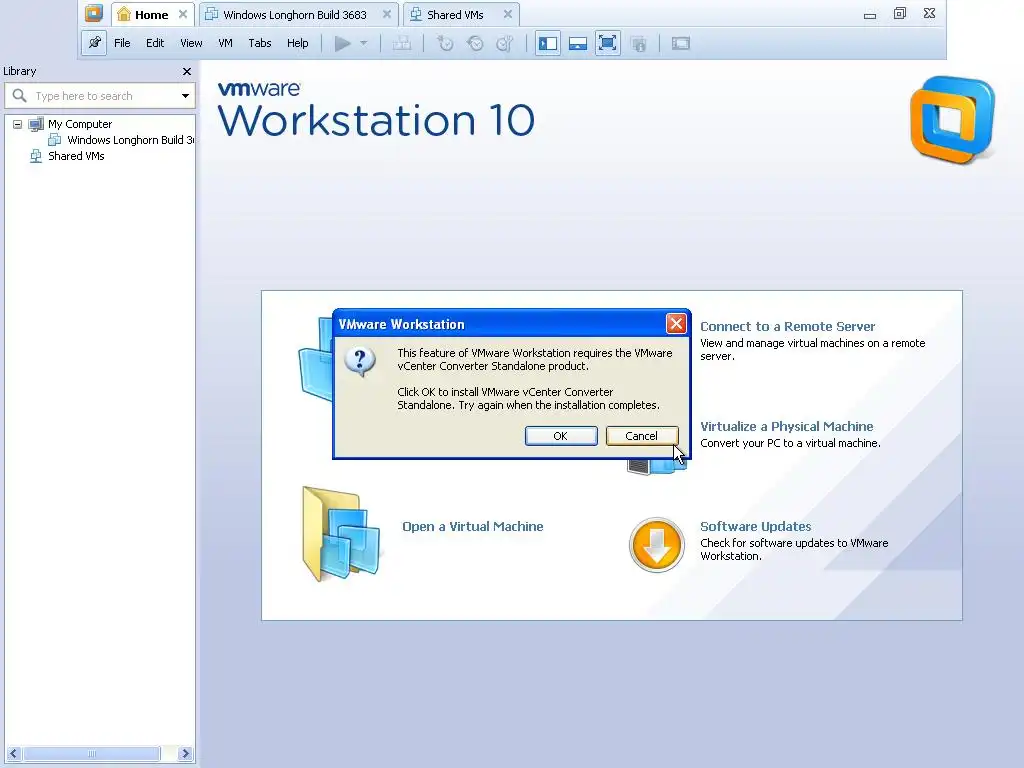Click the library horizontal scrollbar thumb
The image size is (1024, 768).
click(x=91, y=754)
